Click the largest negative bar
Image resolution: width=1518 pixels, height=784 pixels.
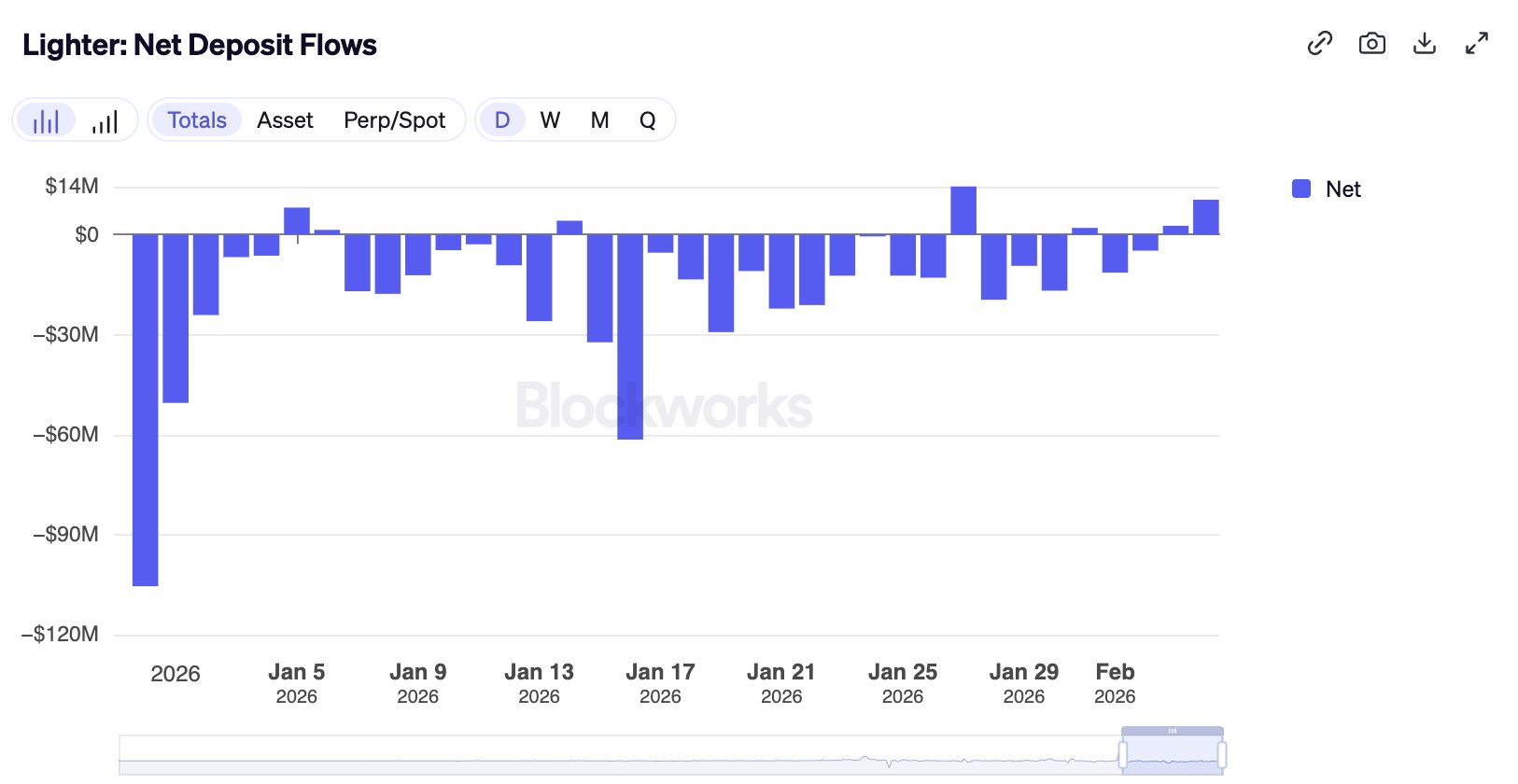(x=145, y=411)
